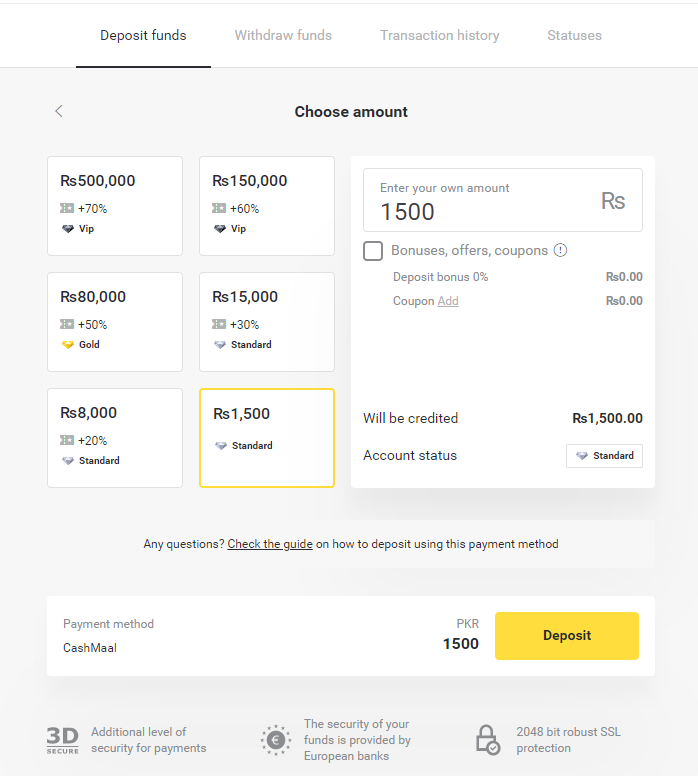Click the SSL padlock icon
Screen dimensions: 698x776
click(x=487, y=740)
